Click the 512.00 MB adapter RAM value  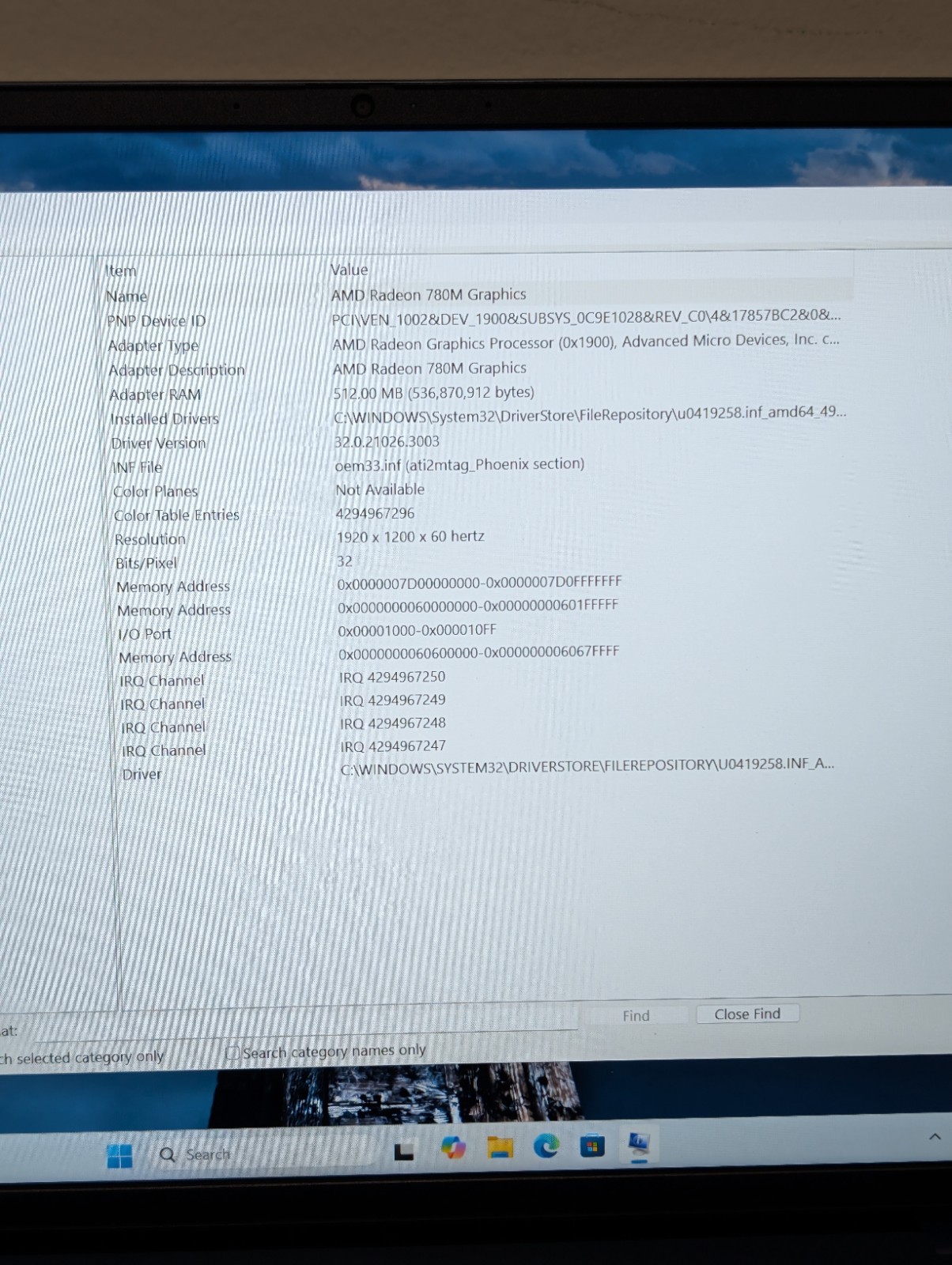pyautogui.click(x=433, y=393)
